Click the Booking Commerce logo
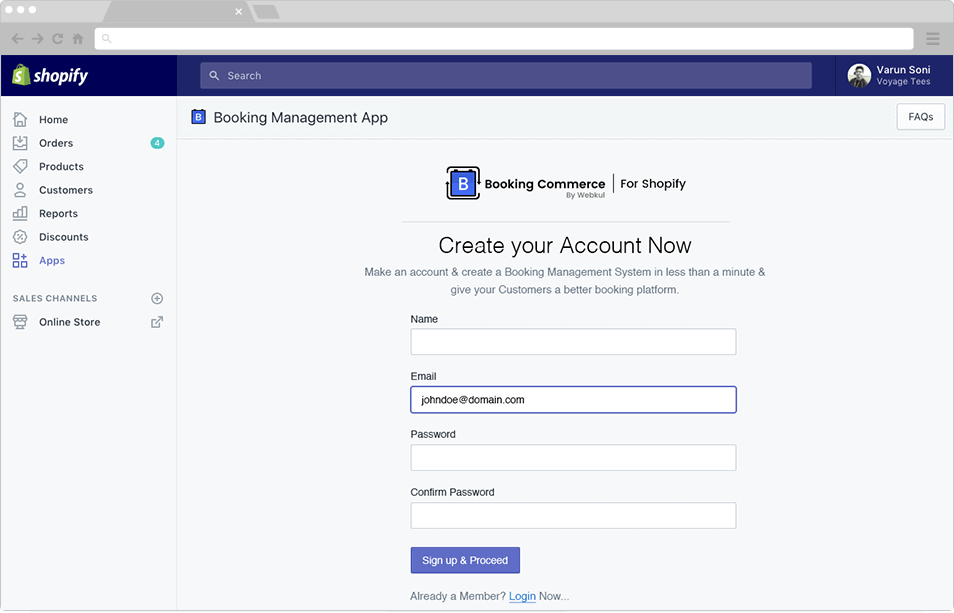The width and height of the screenshot is (954, 613). tap(462, 183)
